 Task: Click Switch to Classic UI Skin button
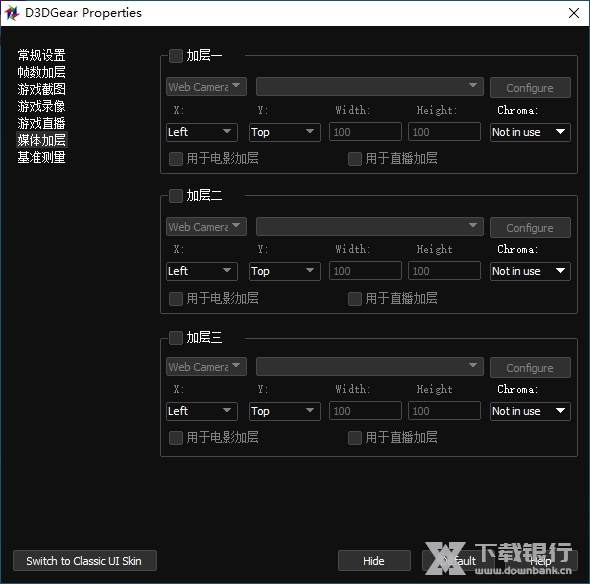pyautogui.click(x=85, y=561)
